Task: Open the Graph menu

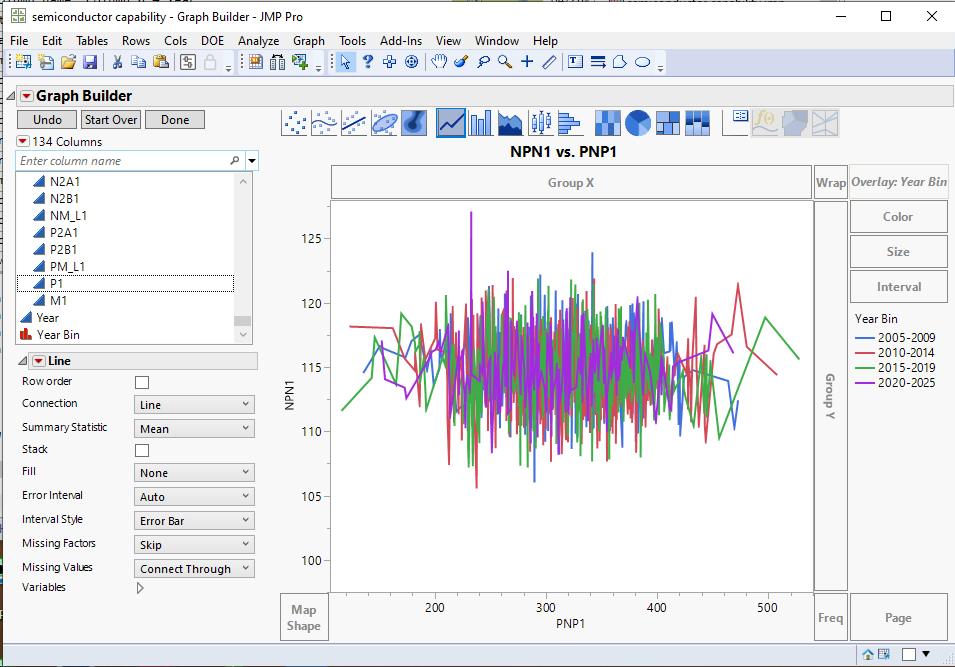Action: click(x=309, y=41)
